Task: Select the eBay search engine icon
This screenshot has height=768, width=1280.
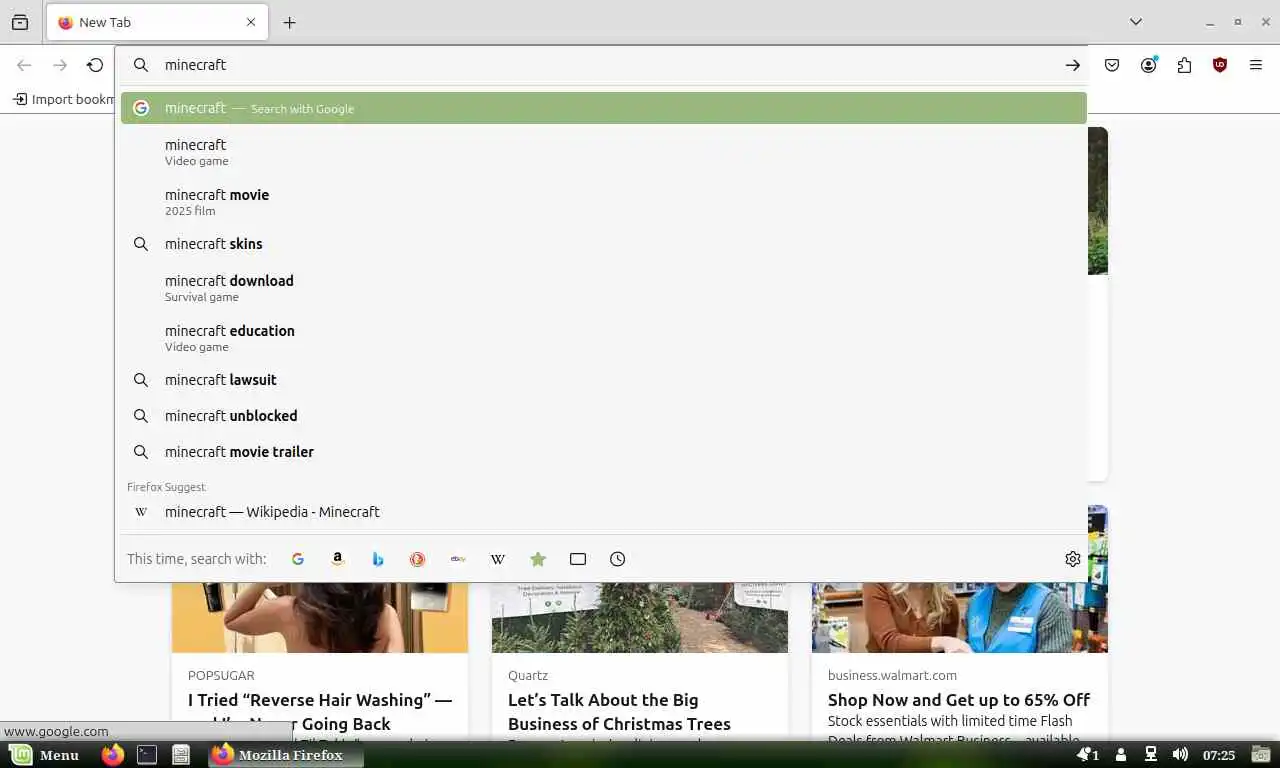Action: (458, 559)
